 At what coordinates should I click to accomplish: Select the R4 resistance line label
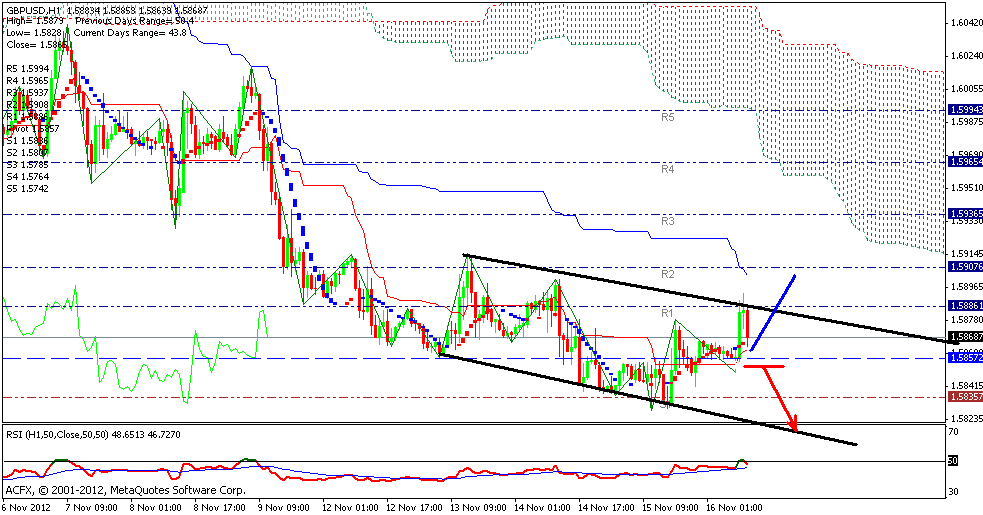[x=668, y=170]
